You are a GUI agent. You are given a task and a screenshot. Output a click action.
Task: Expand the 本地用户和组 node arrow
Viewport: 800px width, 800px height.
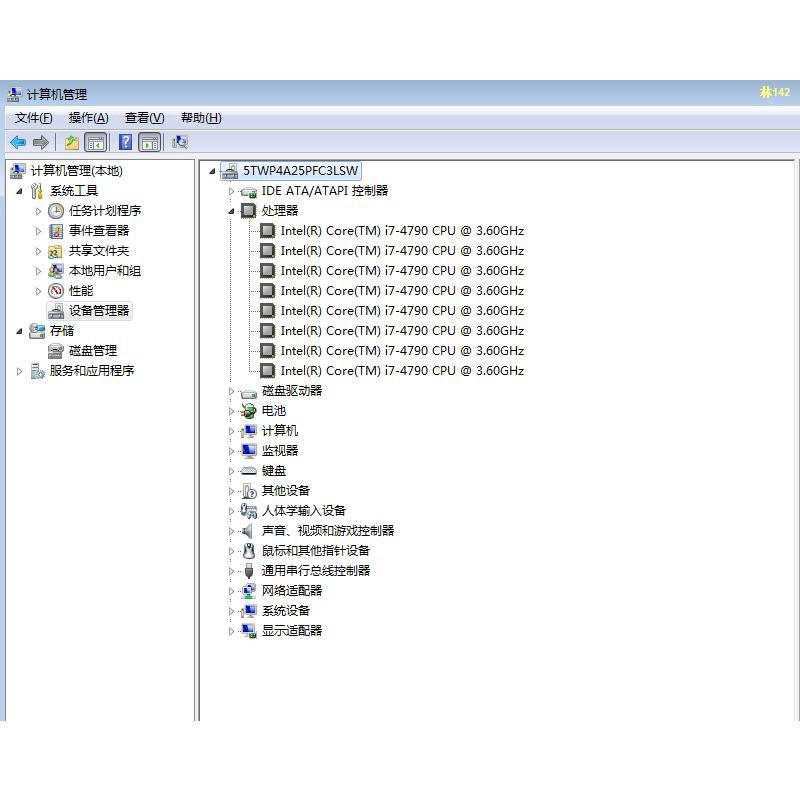[38, 271]
